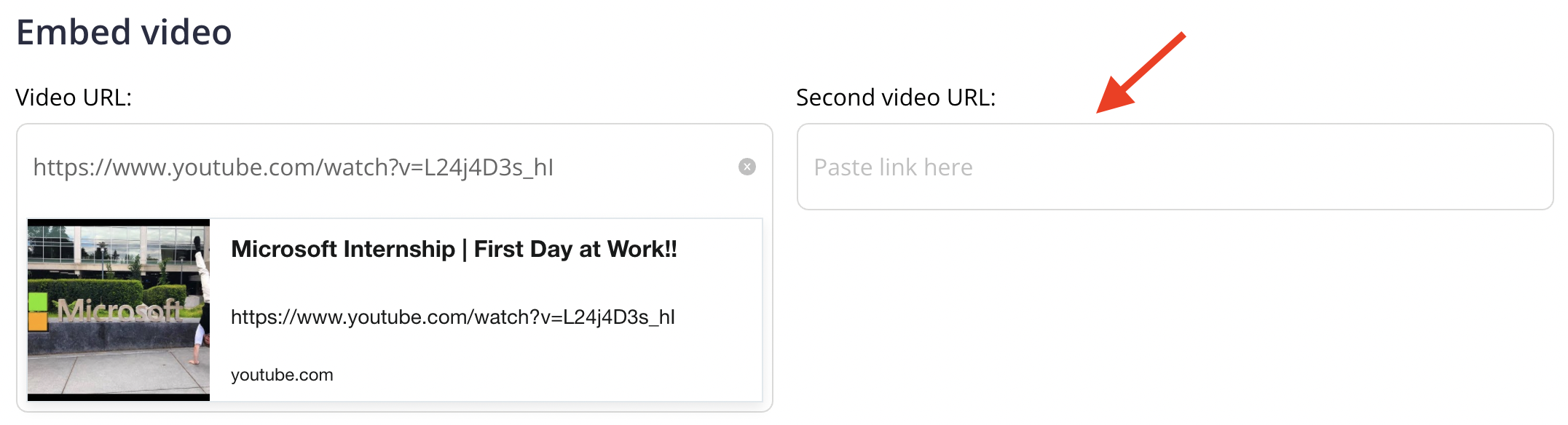
Task: Focus the Second video URL input box
Action: [1175, 167]
